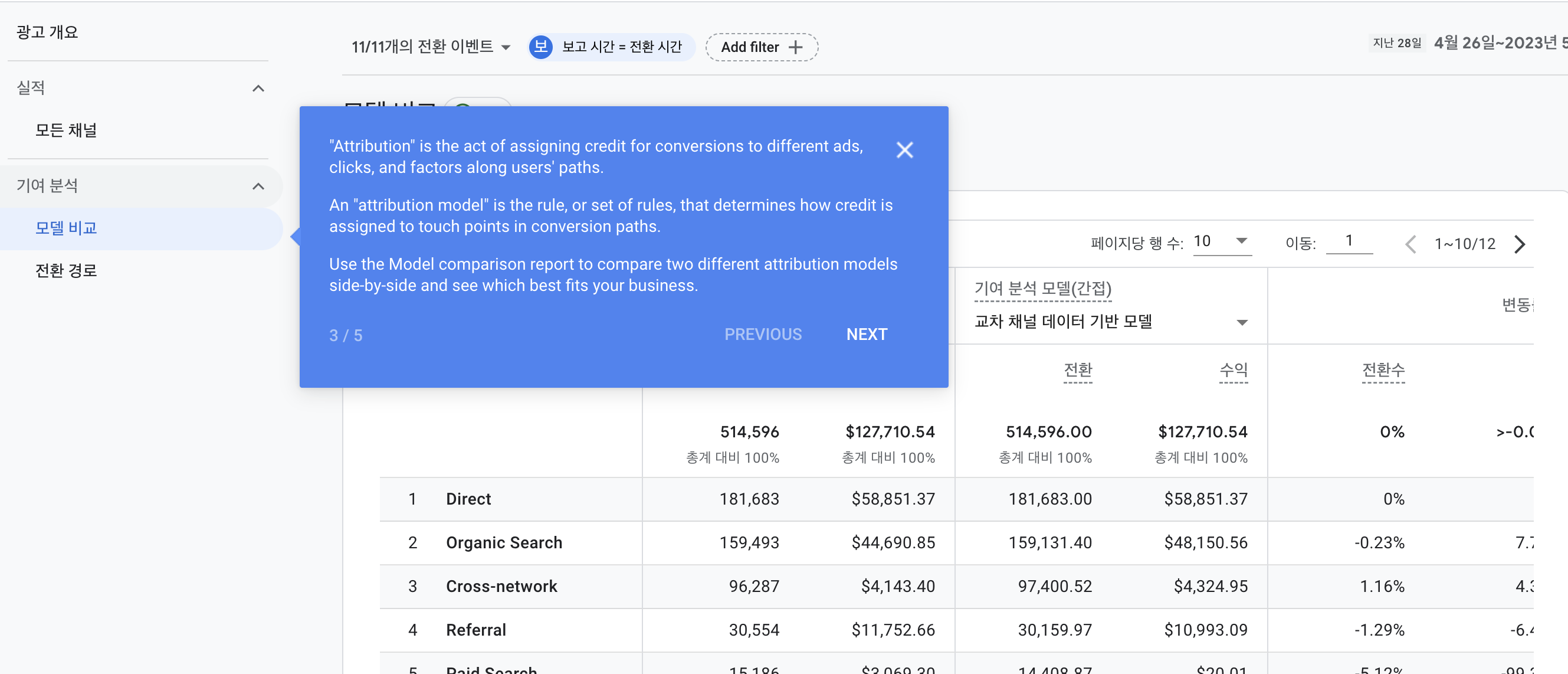Image resolution: width=1568 pixels, height=674 pixels.
Task: Open 전환 경로 in sidebar
Action: (x=65, y=270)
